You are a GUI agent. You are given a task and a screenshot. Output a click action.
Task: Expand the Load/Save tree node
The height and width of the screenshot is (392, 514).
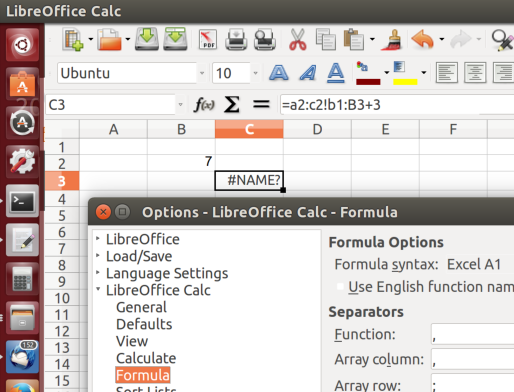point(98,255)
